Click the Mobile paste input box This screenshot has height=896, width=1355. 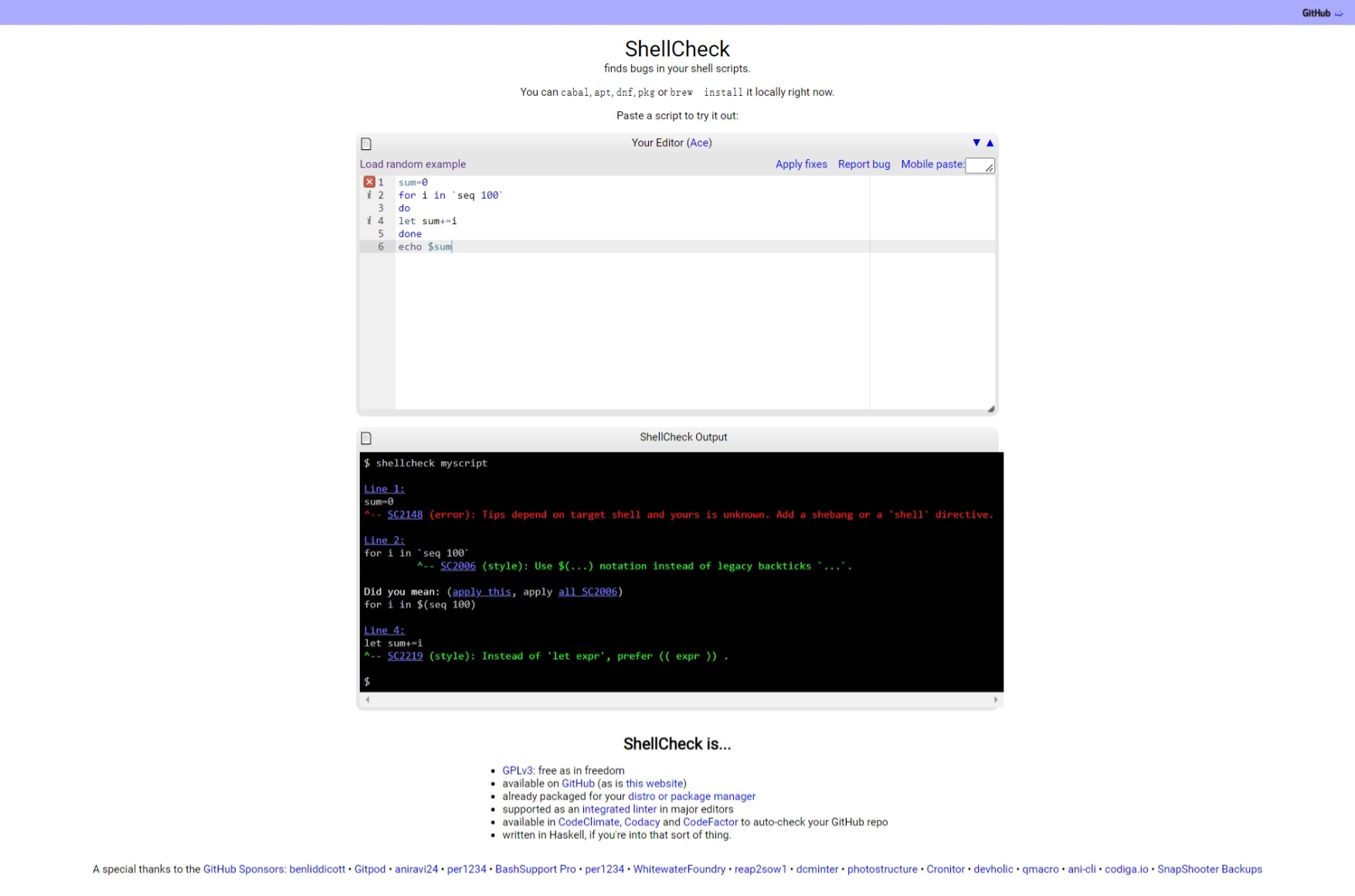980,165
